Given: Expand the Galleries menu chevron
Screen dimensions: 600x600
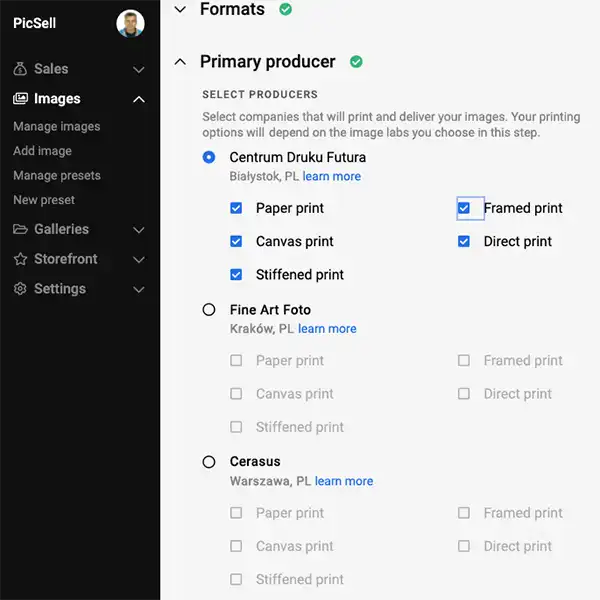Looking at the screenshot, I should 139,230.
